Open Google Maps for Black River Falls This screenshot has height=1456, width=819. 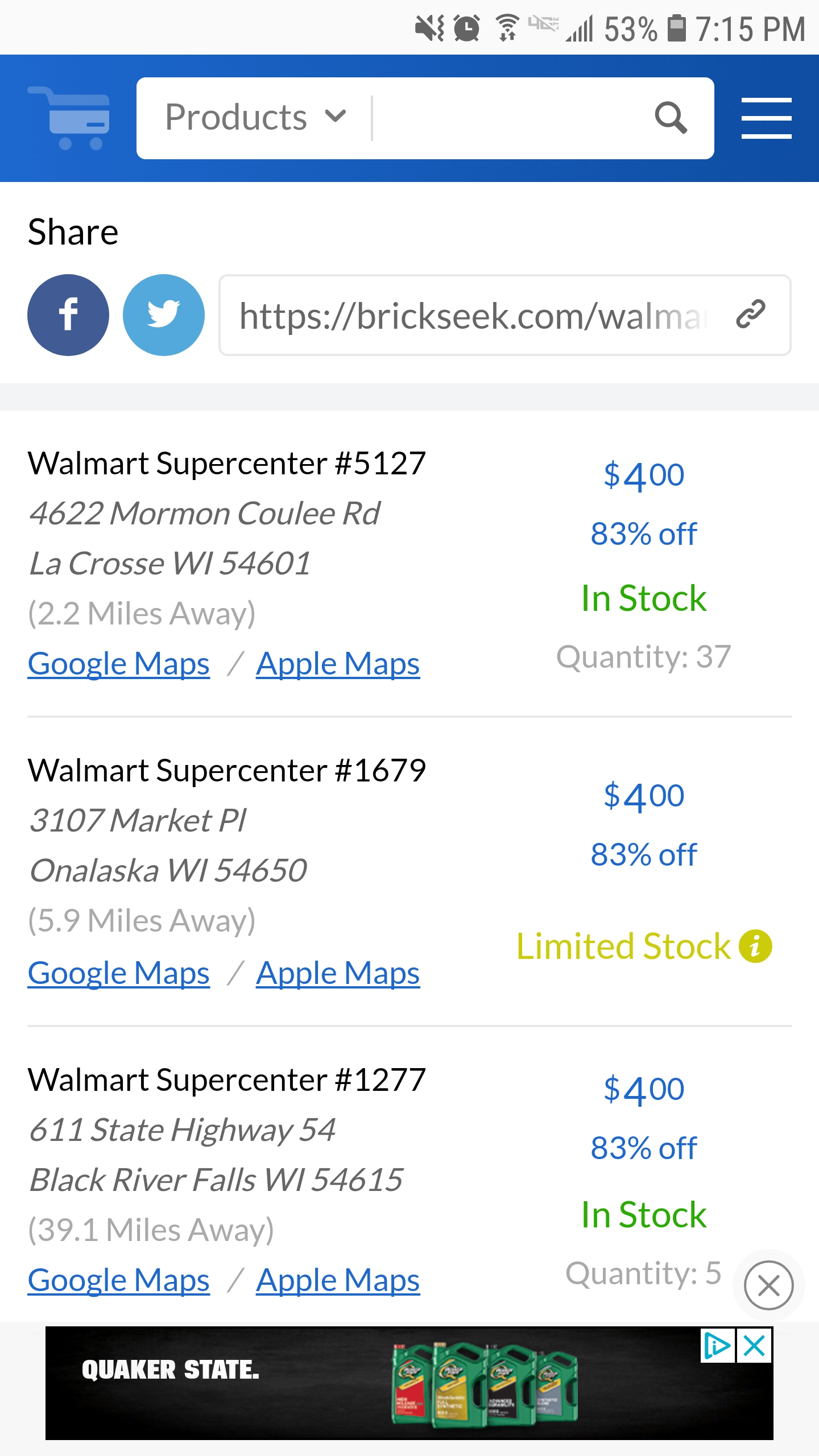[119, 1280]
